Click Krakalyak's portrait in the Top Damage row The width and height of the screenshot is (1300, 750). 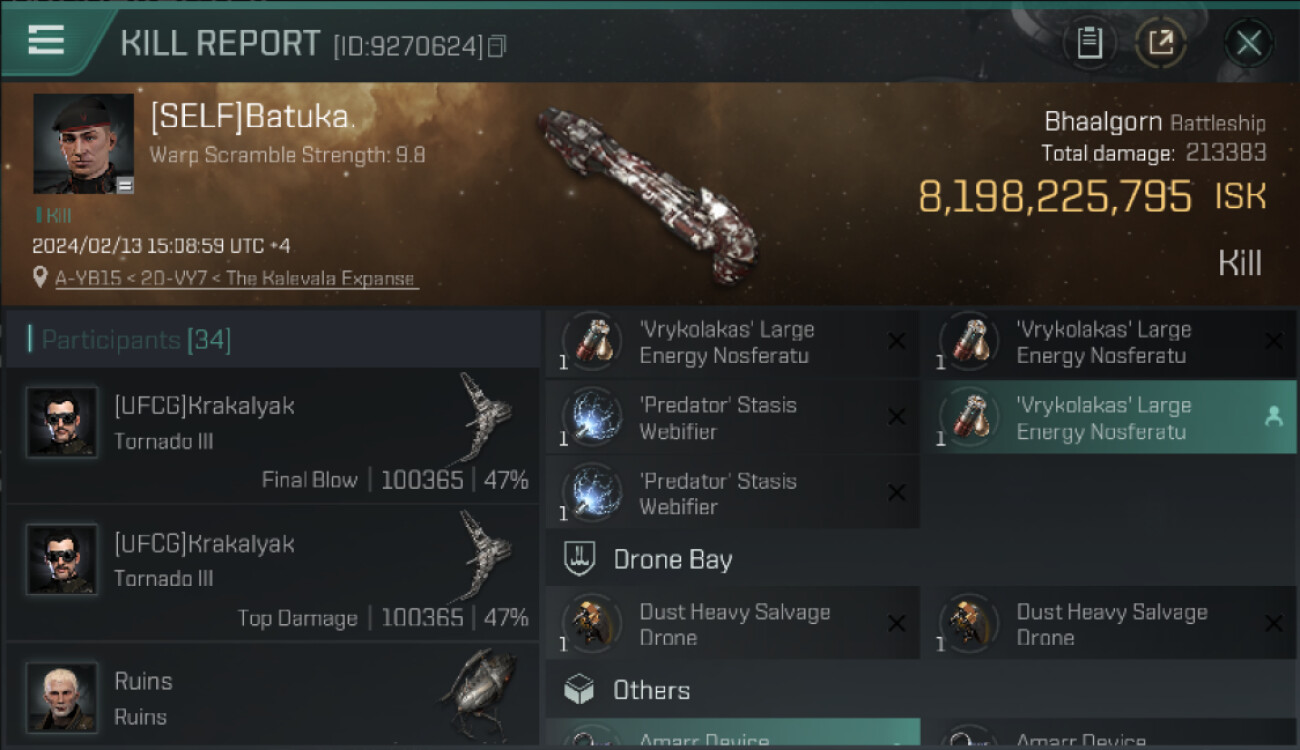[x=62, y=560]
